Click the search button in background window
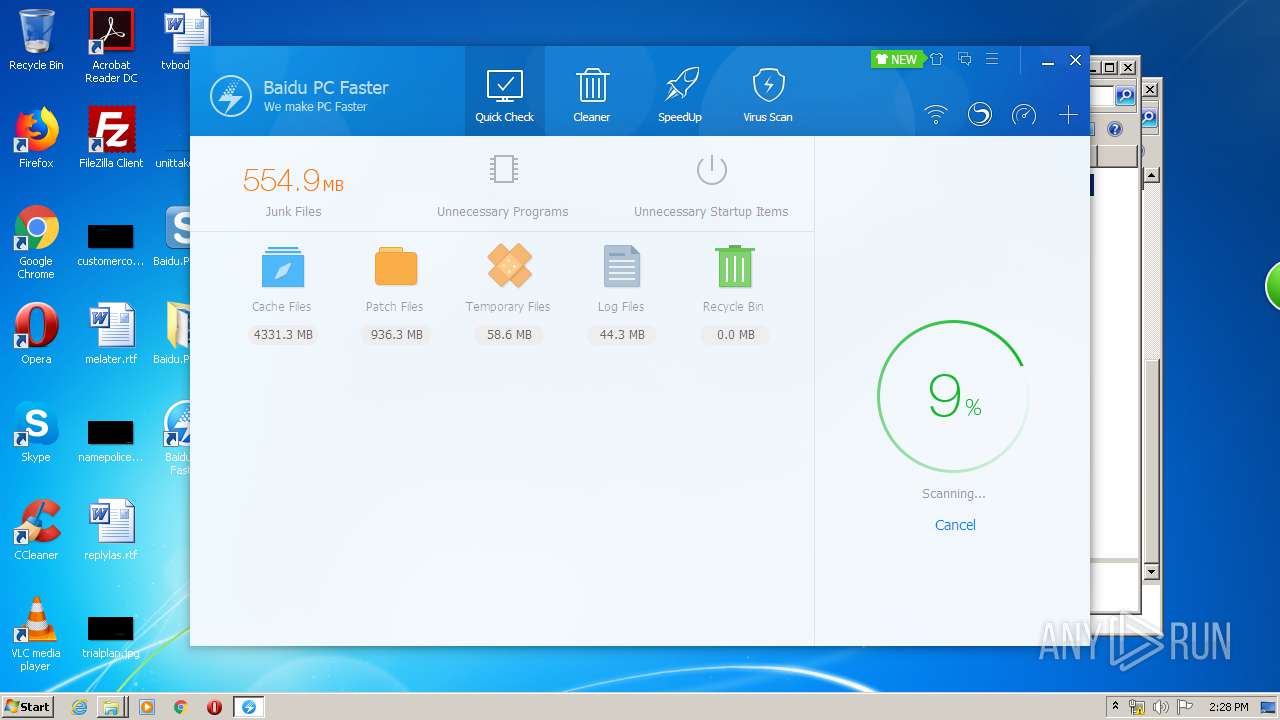1280x720 pixels. [1126, 96]
